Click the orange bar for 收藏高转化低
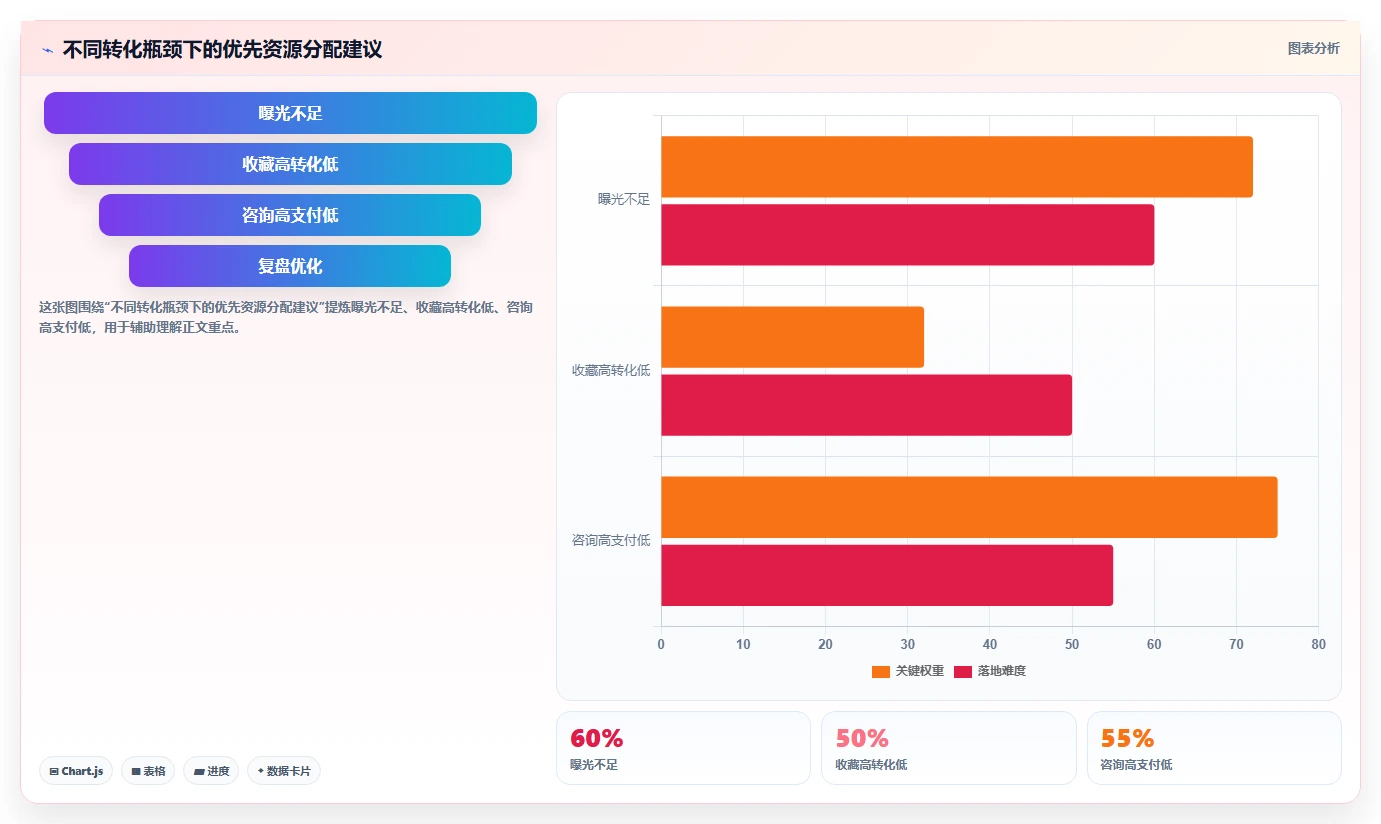 pyautogui.click(x=793, y=337)
